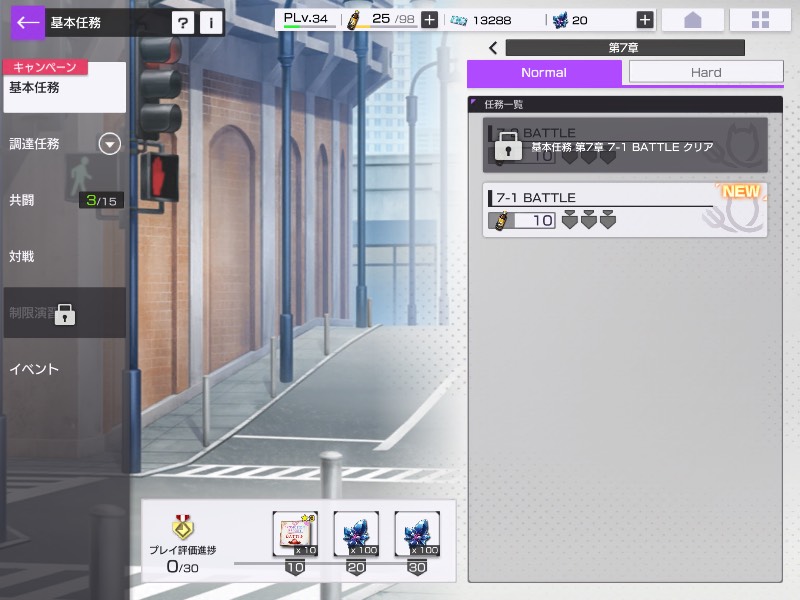800x600 pixels.
Task: Click the milestone 20 marker on progress bar
Action: pos(356,567)
